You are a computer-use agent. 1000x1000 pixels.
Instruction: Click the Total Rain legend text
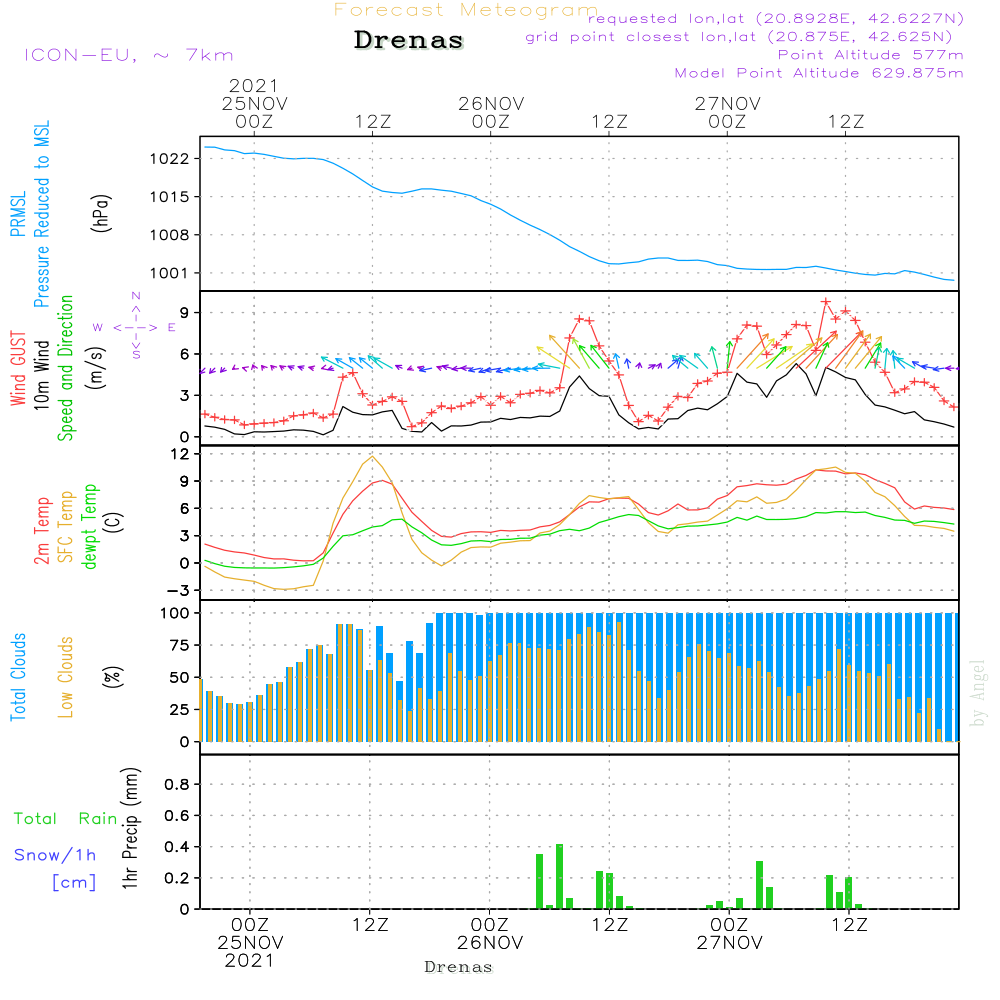(x=66, y=818)
